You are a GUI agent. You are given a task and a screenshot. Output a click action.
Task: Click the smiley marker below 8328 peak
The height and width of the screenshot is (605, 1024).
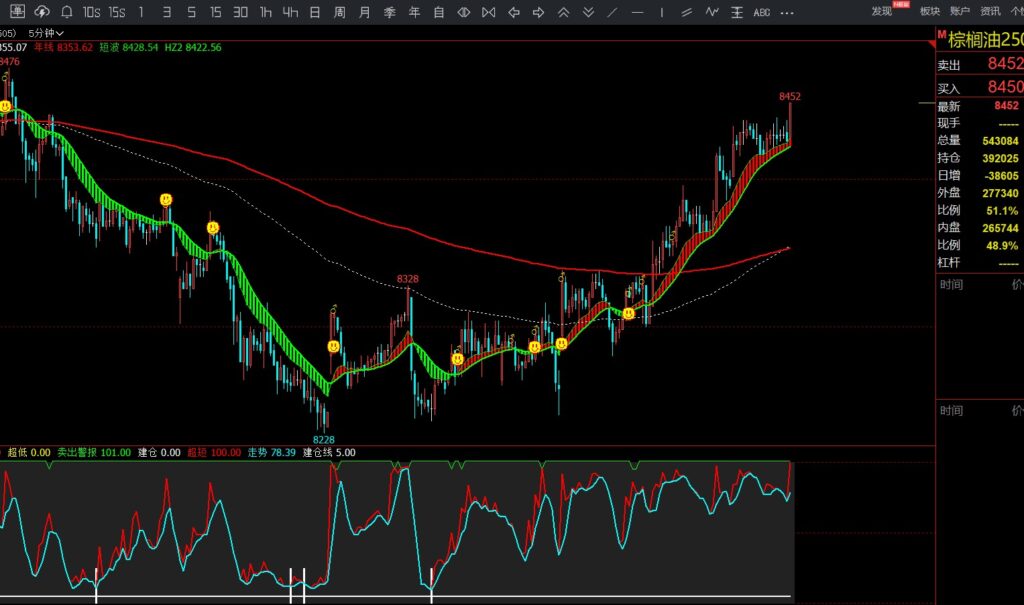[457, 359]
